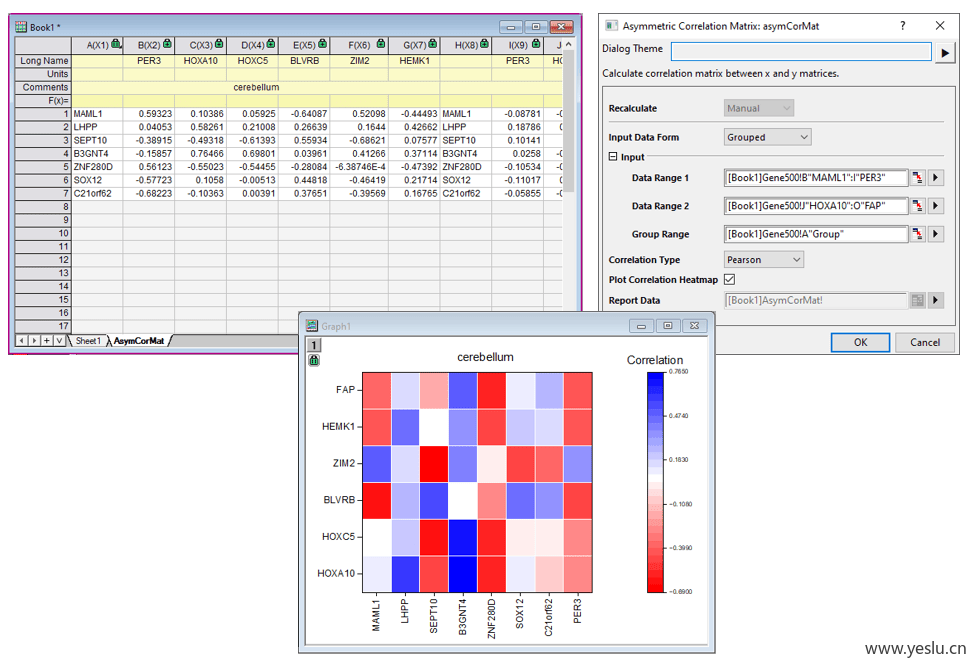This screenshot has width=978, height=668.
Task: Click lock icon on column E(X5) header
Action: 322,44
